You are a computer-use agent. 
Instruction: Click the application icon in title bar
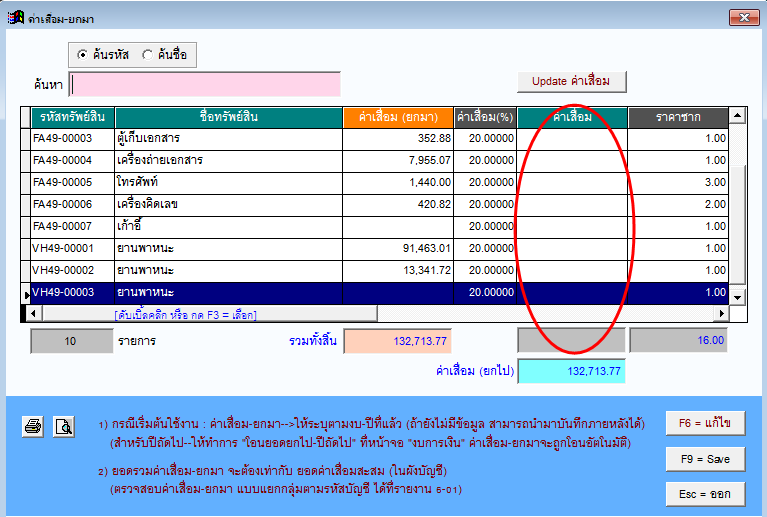[x=15, y=18]
